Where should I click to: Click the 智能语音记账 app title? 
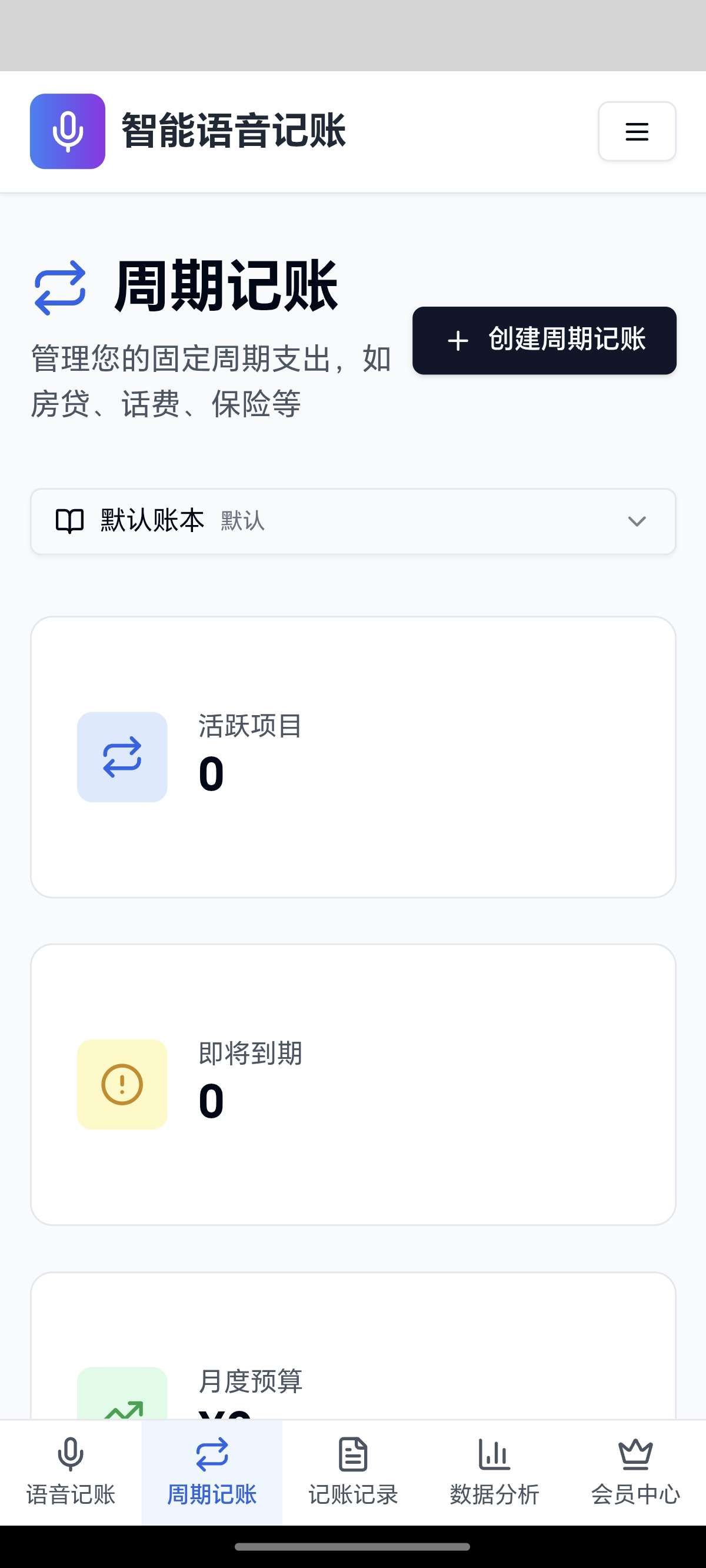[234, 131]
